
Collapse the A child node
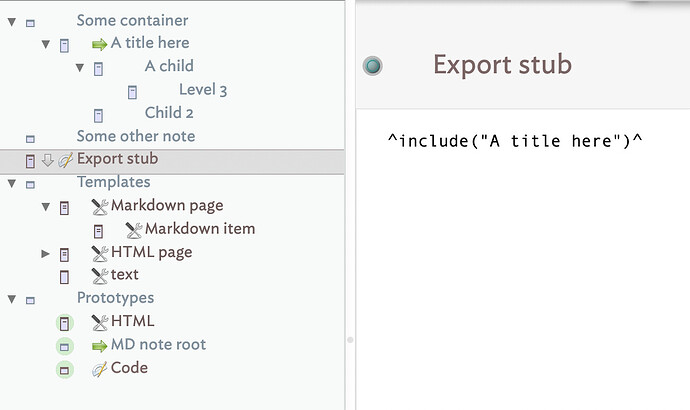pos(80,68)
